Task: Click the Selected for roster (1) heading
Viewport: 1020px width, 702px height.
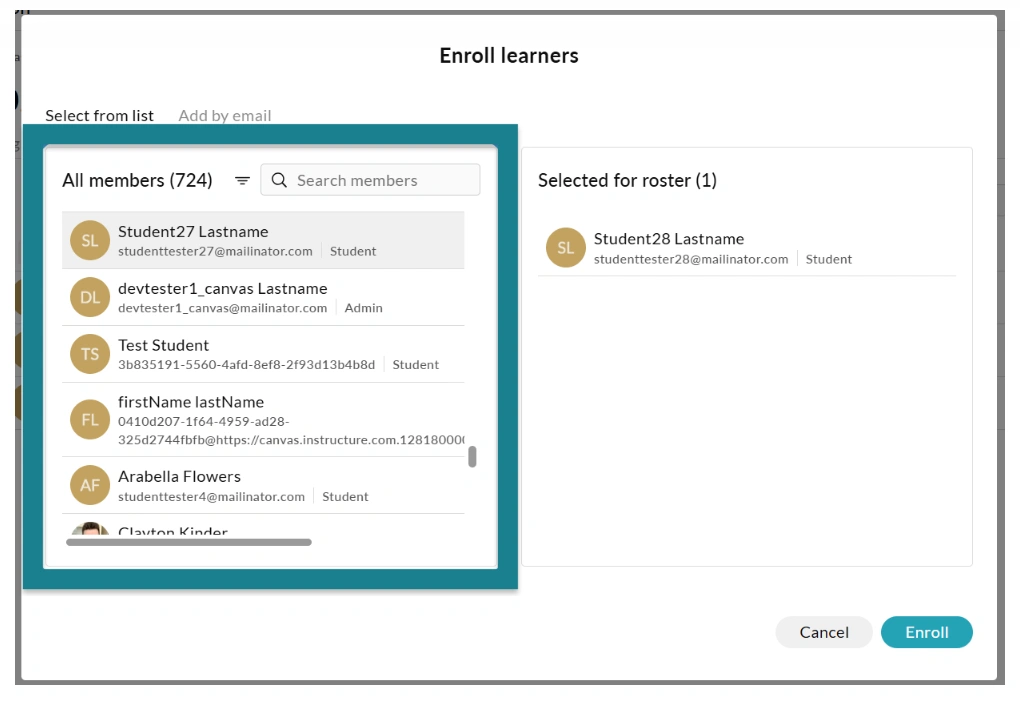Action: coord(627,180)
